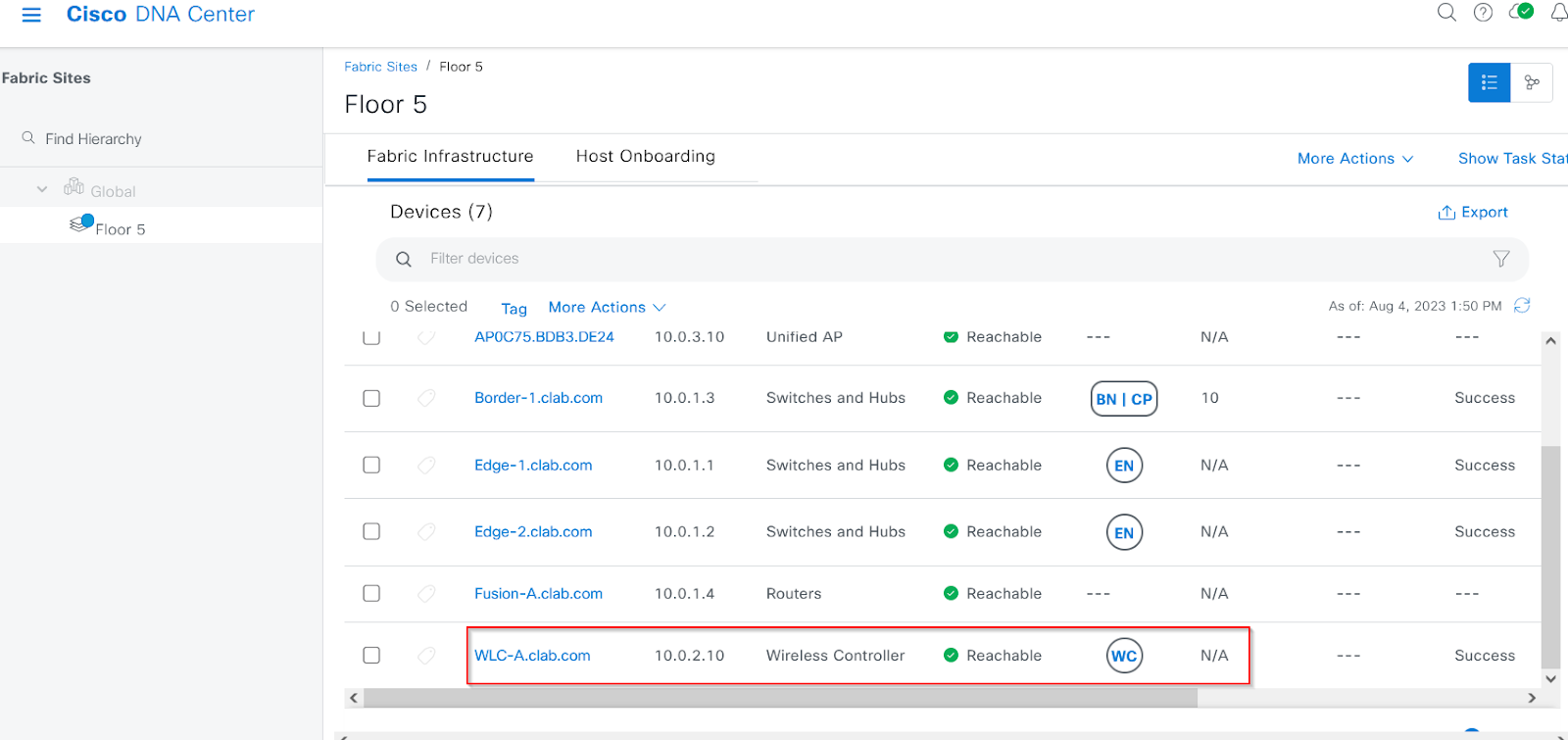Open the WLC-A.clab.com device link
The width and height of the screenshot is (1568, 740).
(x=532, y=656)
